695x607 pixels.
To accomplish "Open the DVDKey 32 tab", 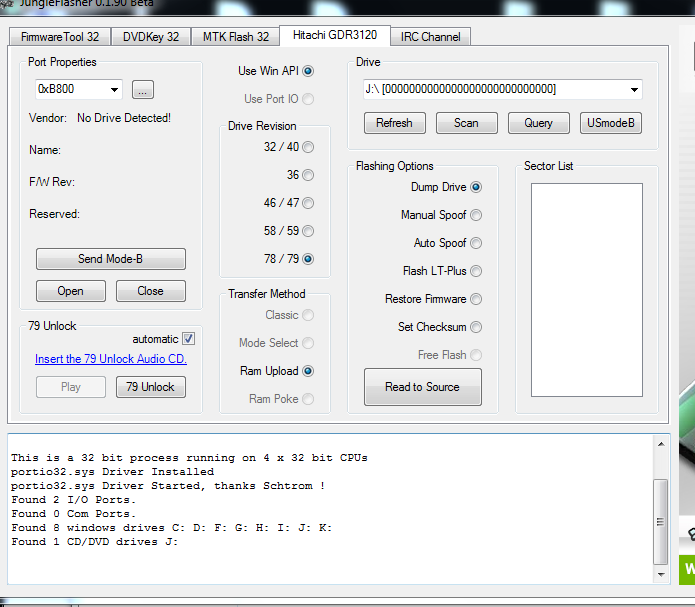I will tap(151, 36).
